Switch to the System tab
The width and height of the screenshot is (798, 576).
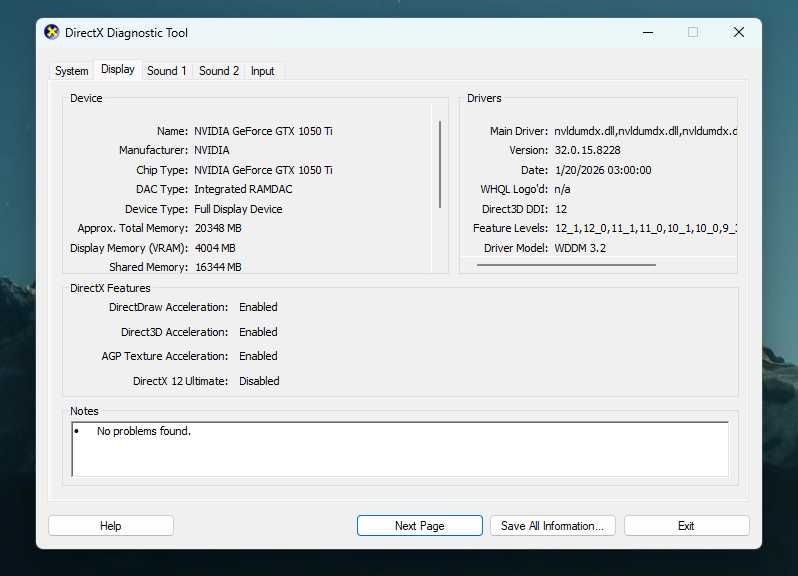point(72,71)
